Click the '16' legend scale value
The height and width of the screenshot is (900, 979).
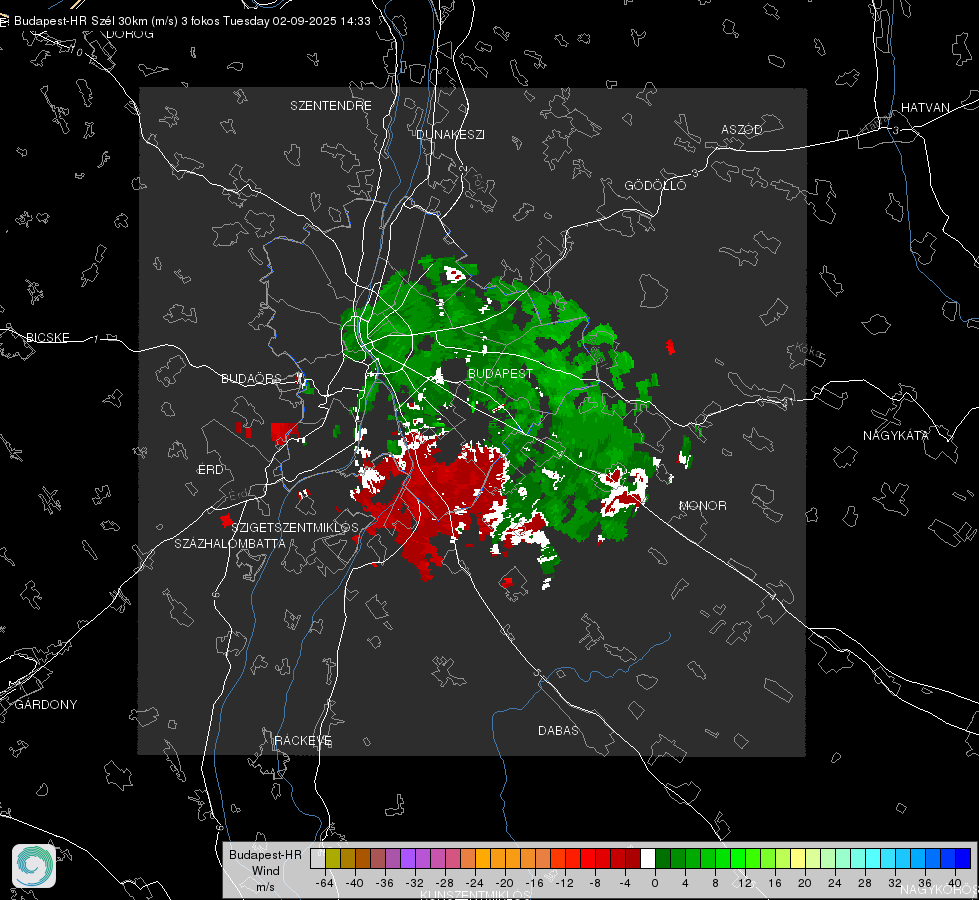(x=775, y=883)
